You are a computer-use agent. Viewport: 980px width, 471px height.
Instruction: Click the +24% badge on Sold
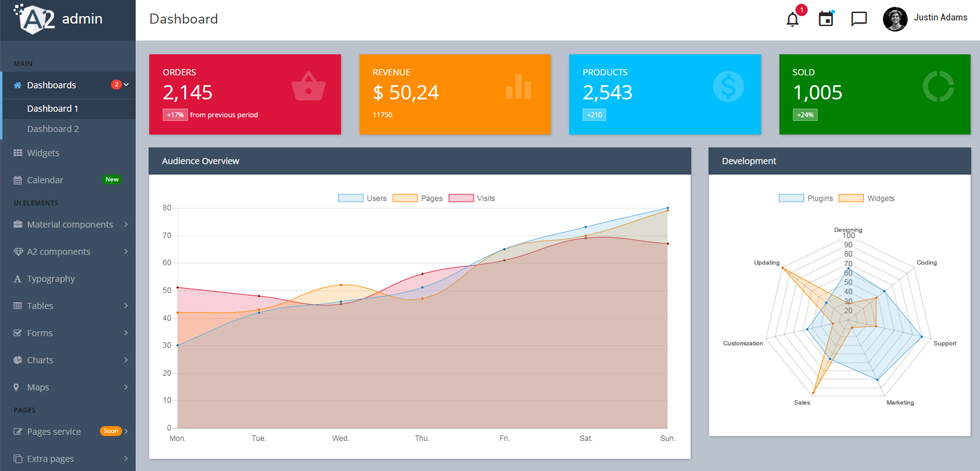pyautogui.click(x=805, y=115)
